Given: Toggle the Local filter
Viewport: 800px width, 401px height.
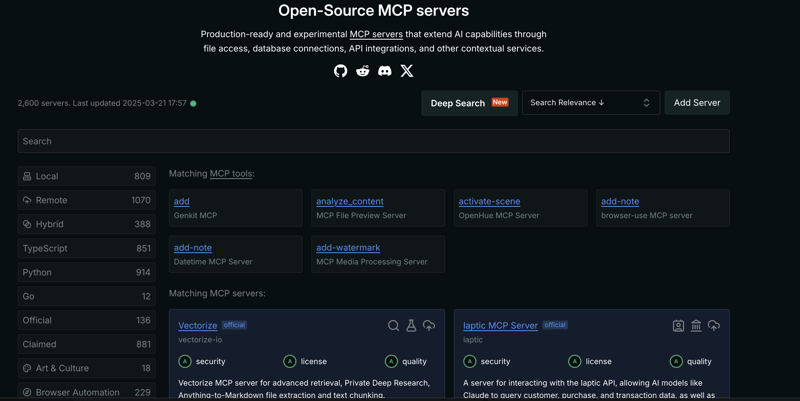Looking at the screenshot, I should (86, 176).
